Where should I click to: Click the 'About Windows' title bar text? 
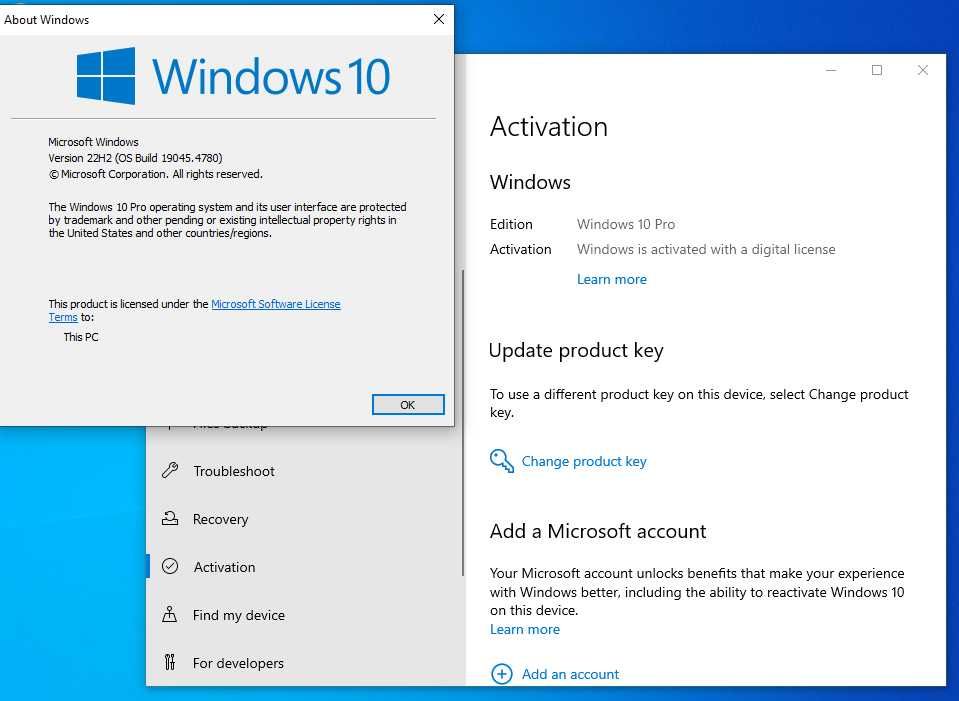pyautogui.click(x=46, y=20)
